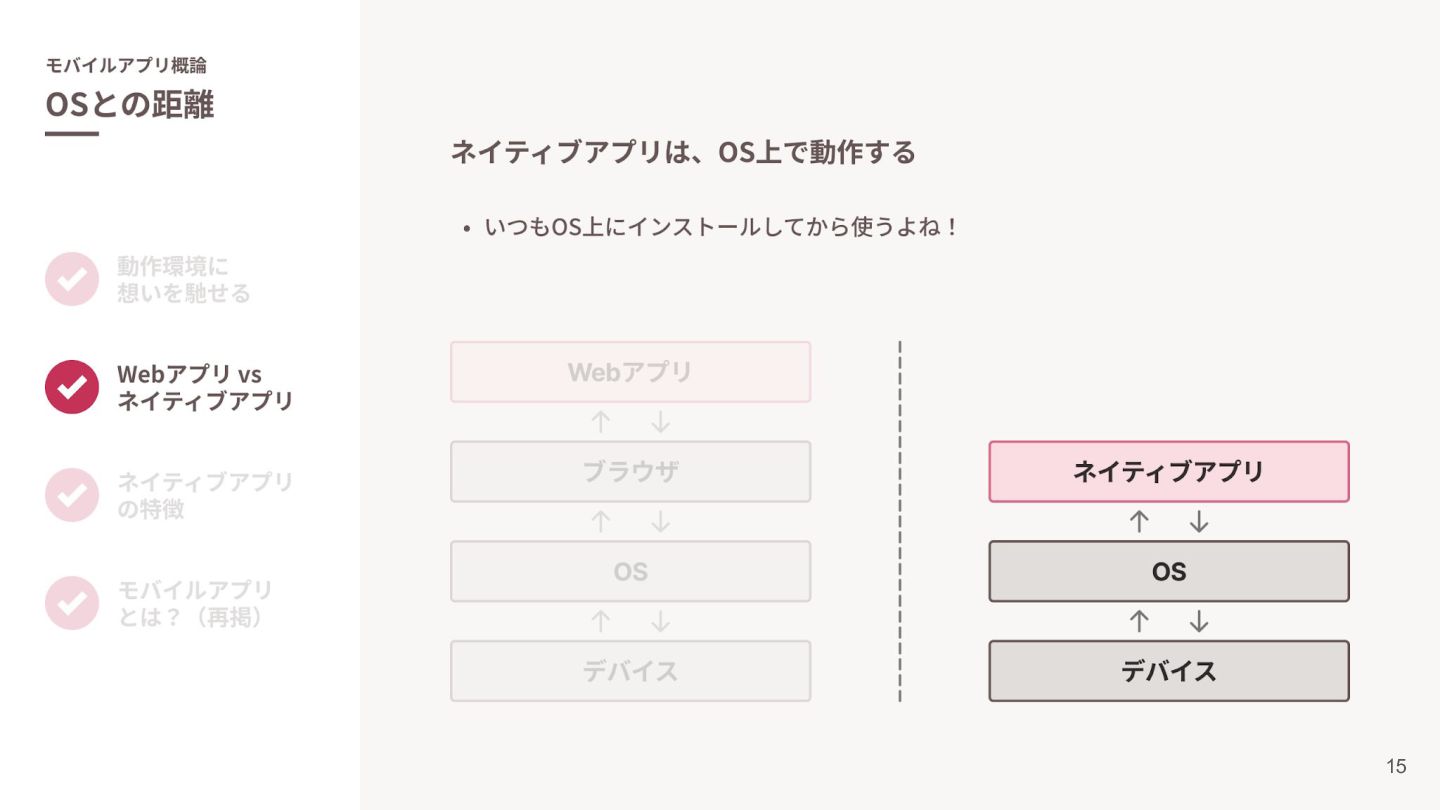Click the faded up arrow under the Webアプリ box
This screenshot has width=1440, height=810.
click(600, 422)
